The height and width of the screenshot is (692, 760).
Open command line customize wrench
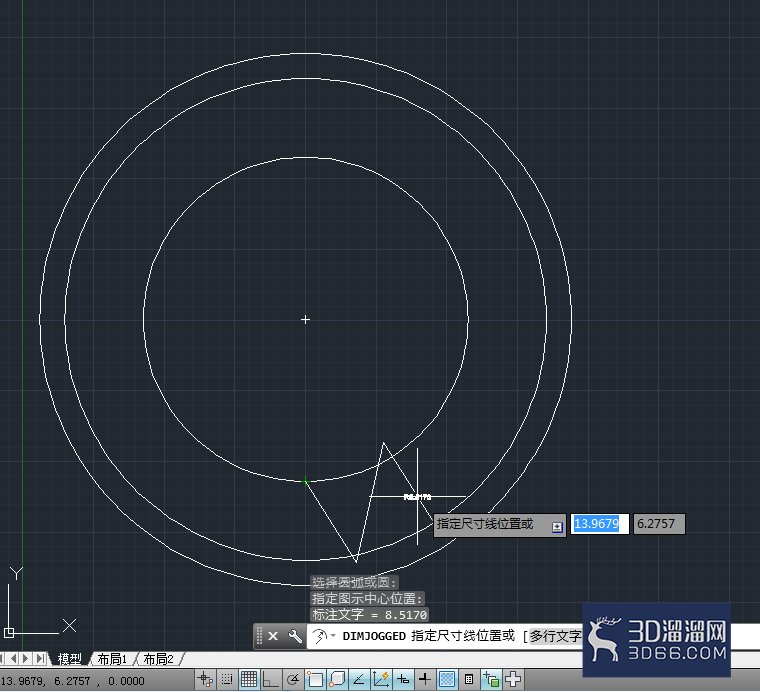coord(295,636)
